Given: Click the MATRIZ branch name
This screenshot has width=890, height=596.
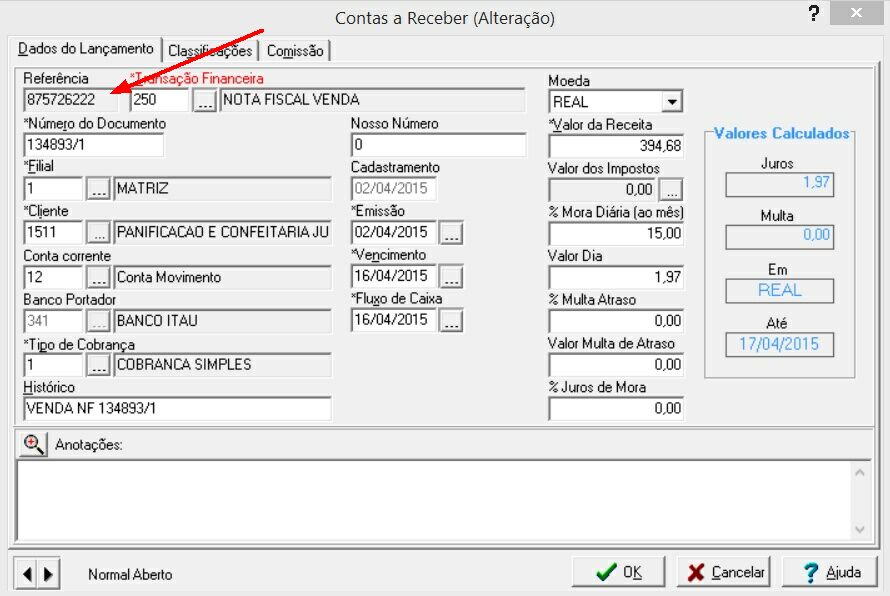Looking at the screenshot, I should point(222,188).
